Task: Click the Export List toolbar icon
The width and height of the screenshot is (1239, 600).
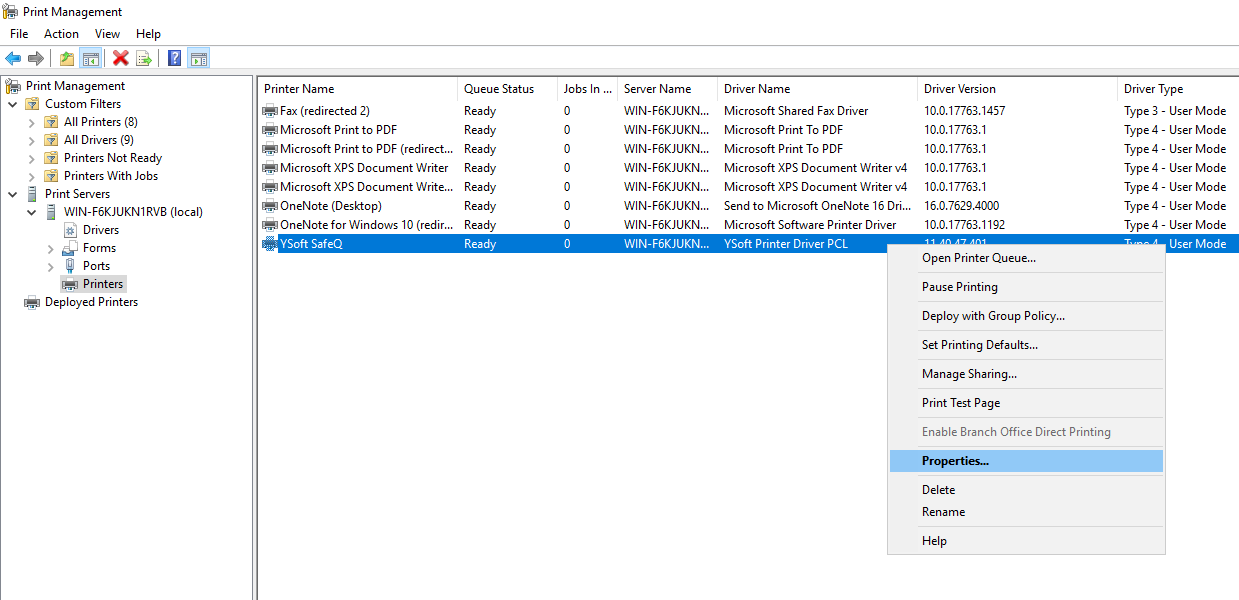Action: coord(143,58)
